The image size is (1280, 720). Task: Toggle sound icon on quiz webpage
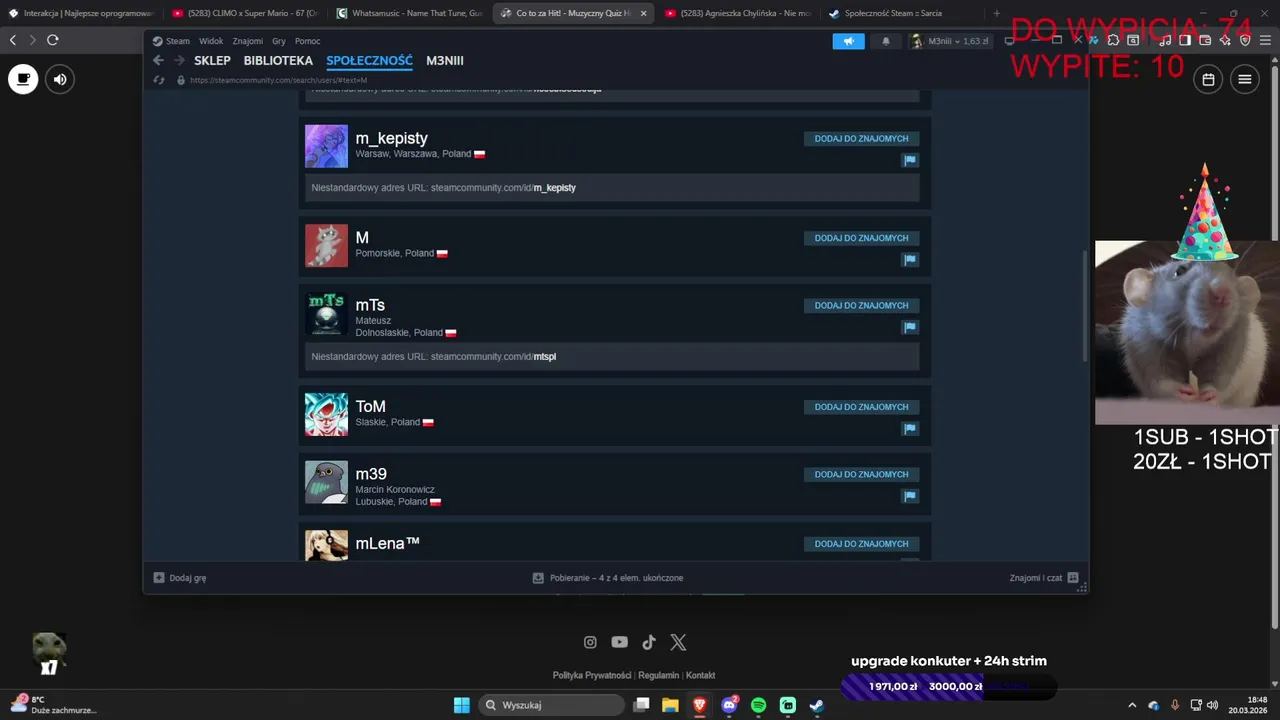coord(60,79)
